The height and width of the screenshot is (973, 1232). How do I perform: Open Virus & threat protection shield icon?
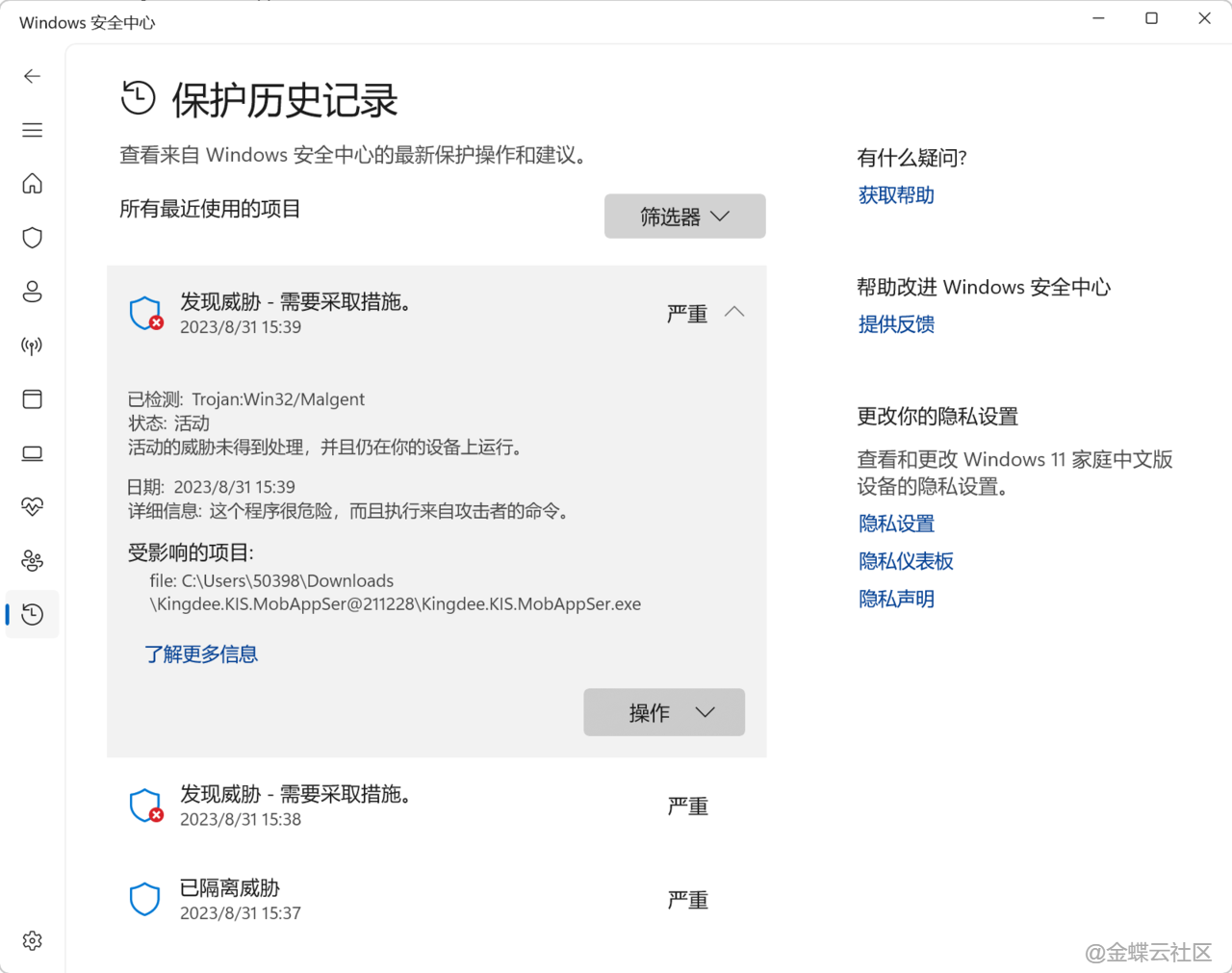tap(33, 238)
